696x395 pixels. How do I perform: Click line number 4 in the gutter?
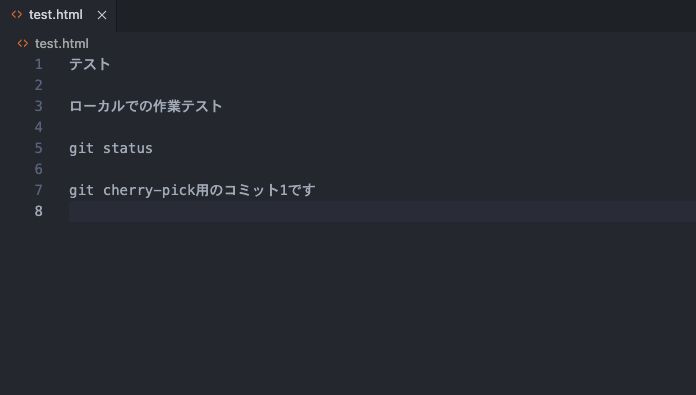39,127
